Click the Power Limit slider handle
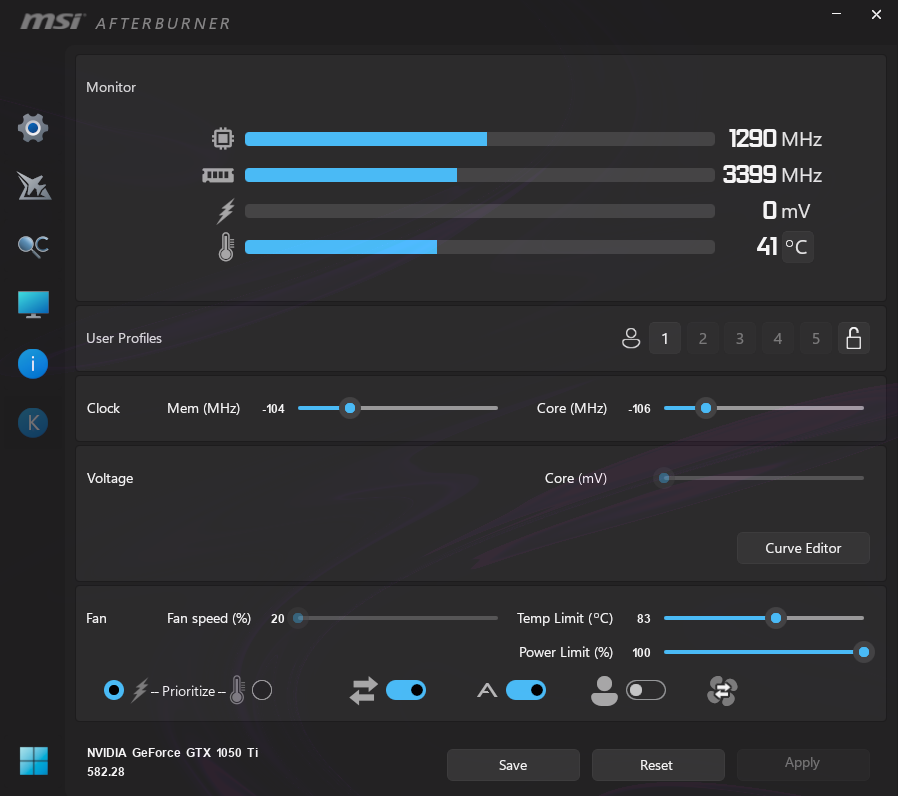 (x=864, y=652)
